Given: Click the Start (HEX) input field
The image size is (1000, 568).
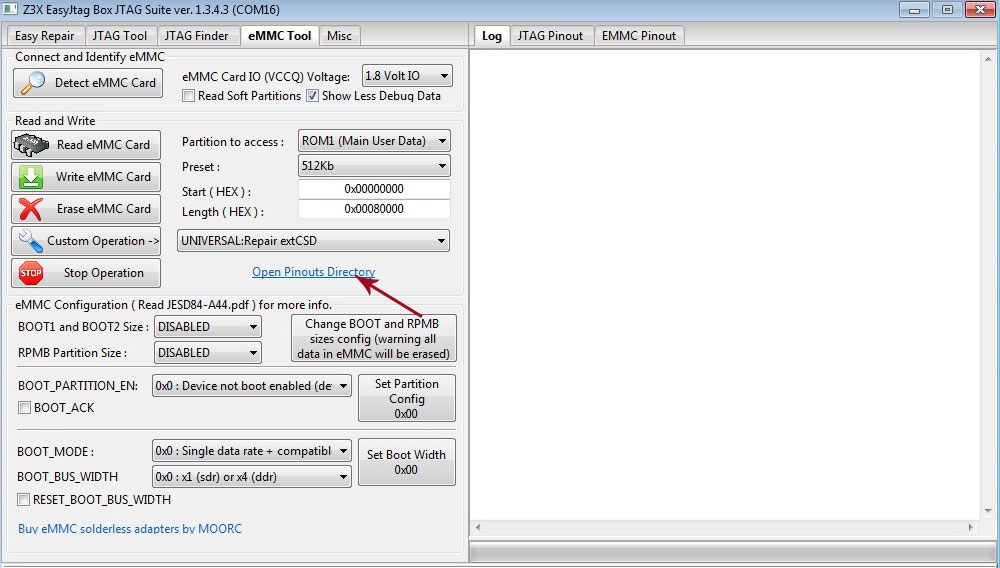Looking at the screenshot, I should [x=374, y=189].
